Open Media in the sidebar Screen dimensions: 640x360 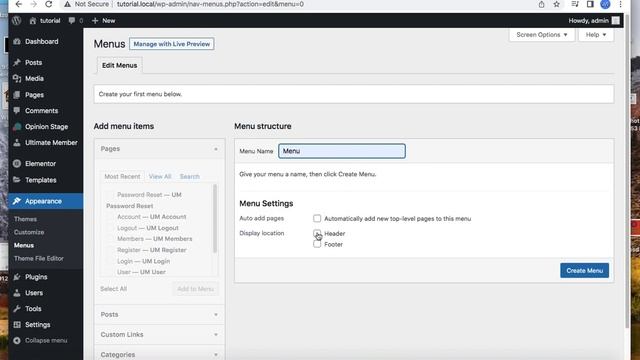pos(34,78)
